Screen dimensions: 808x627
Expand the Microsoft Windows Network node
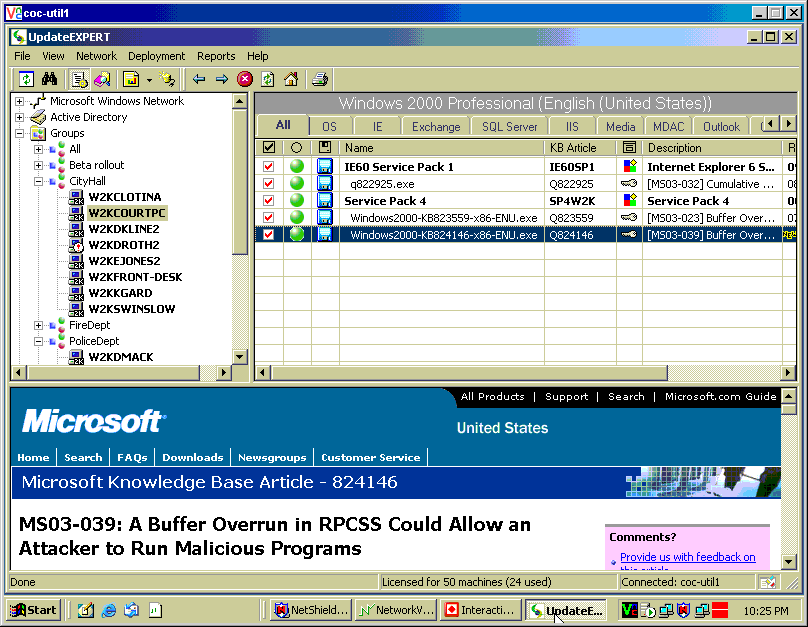tap(19, 101)
